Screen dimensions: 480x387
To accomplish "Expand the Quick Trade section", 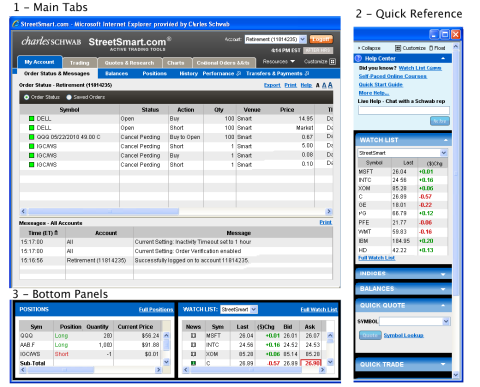I will click(x=443, y=364).
